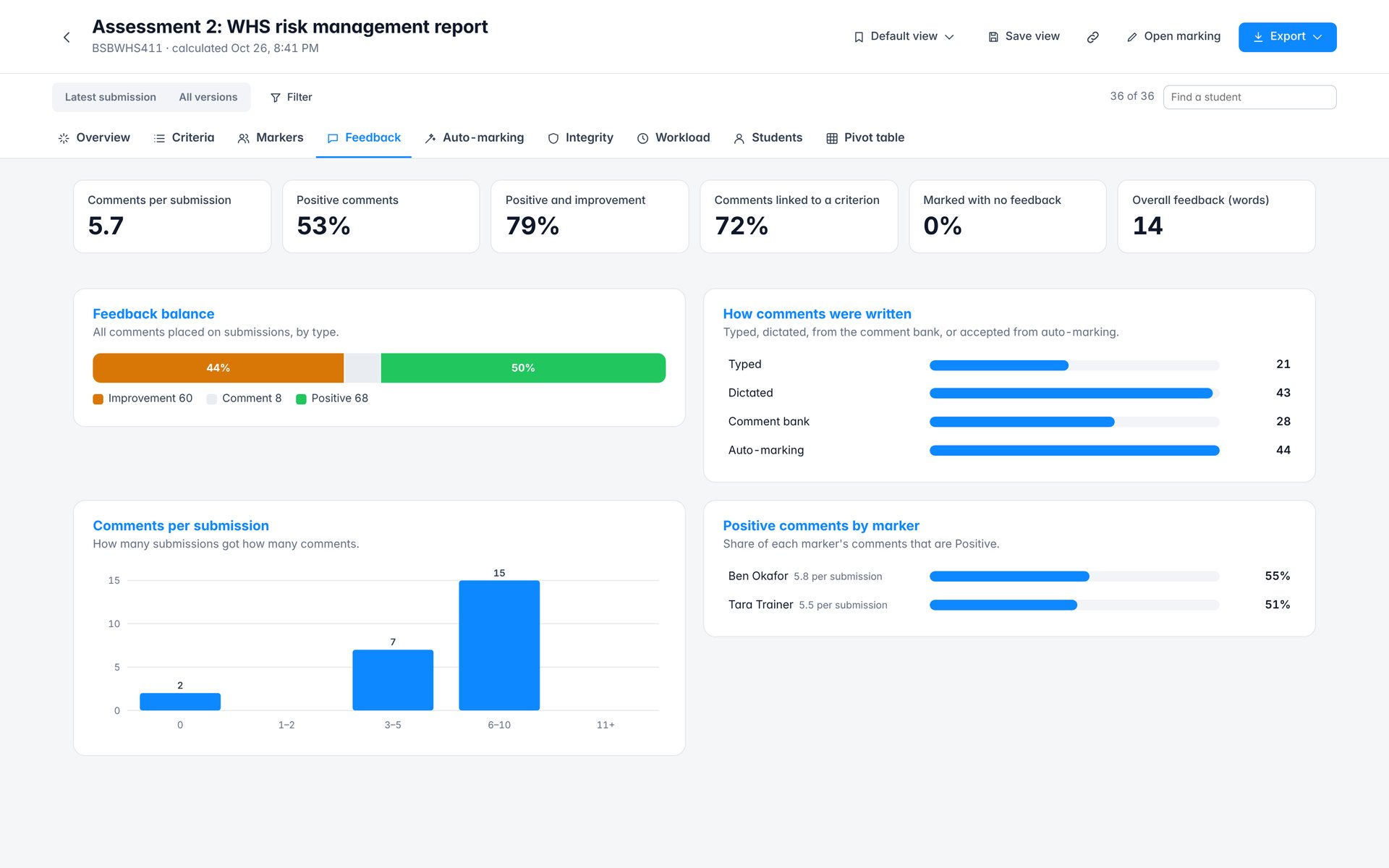Click the download icon in Export button
This screenshot has width=1389, height=868.
click(1258, 37)
